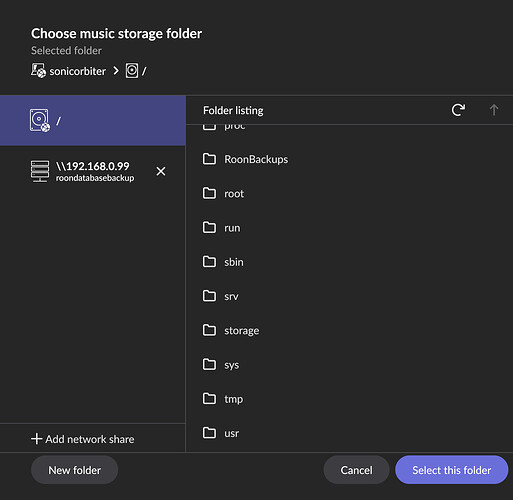Select the root drive in the sidebar
The height and width of the screenshot is (500, 513).
click(93, 120)
